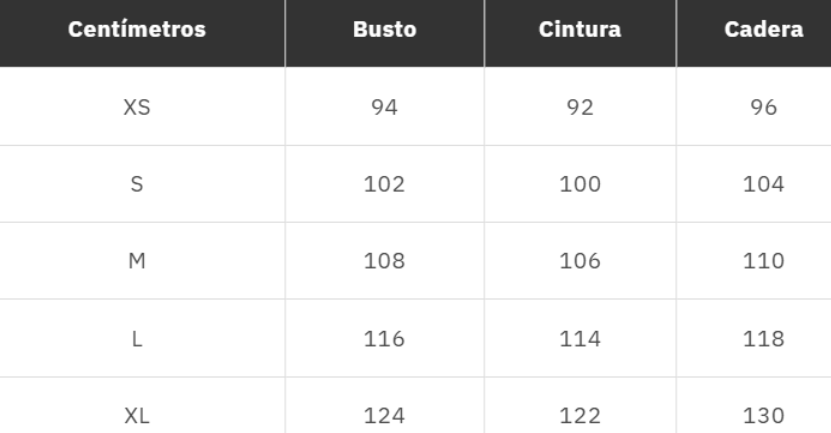Click the L Cintura value 114
Image resolution: width=831 pixels, height=433 pixels.
[580, 339]
